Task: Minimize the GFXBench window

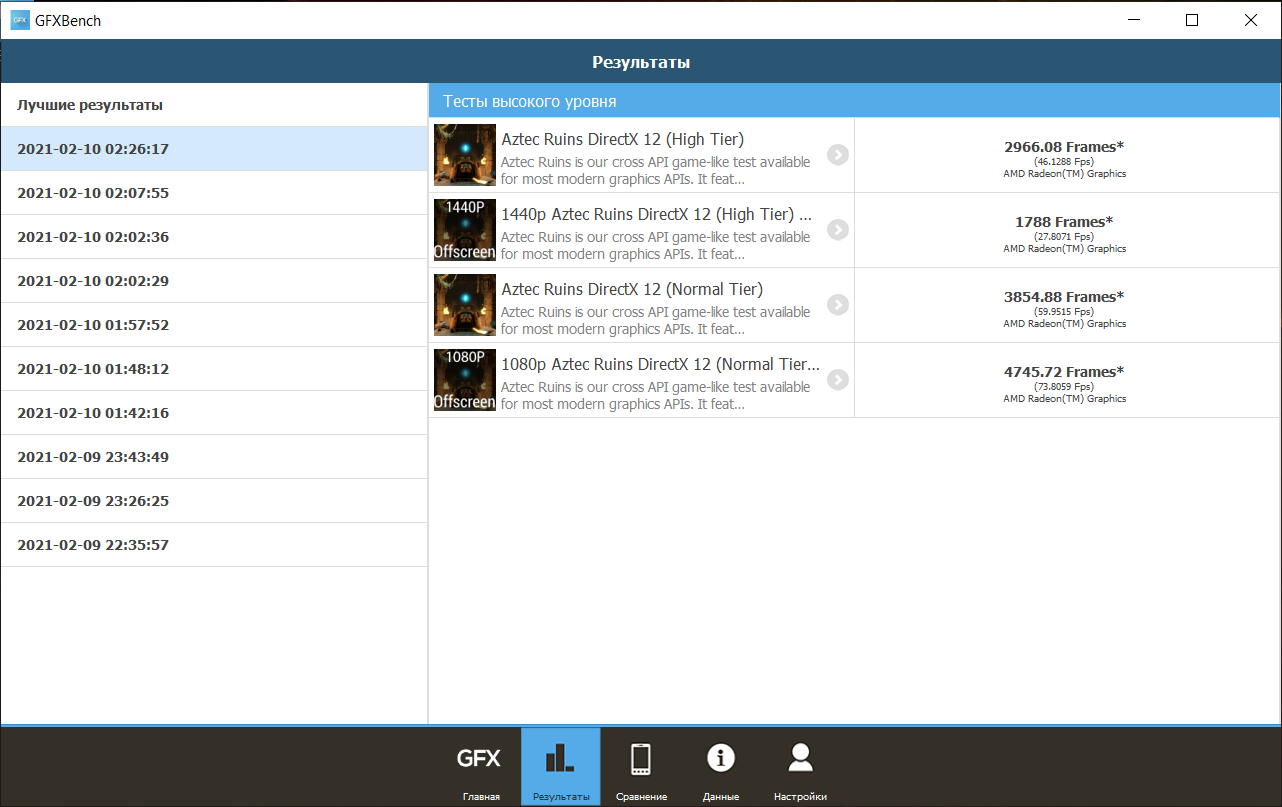Action: [1133, 20]
